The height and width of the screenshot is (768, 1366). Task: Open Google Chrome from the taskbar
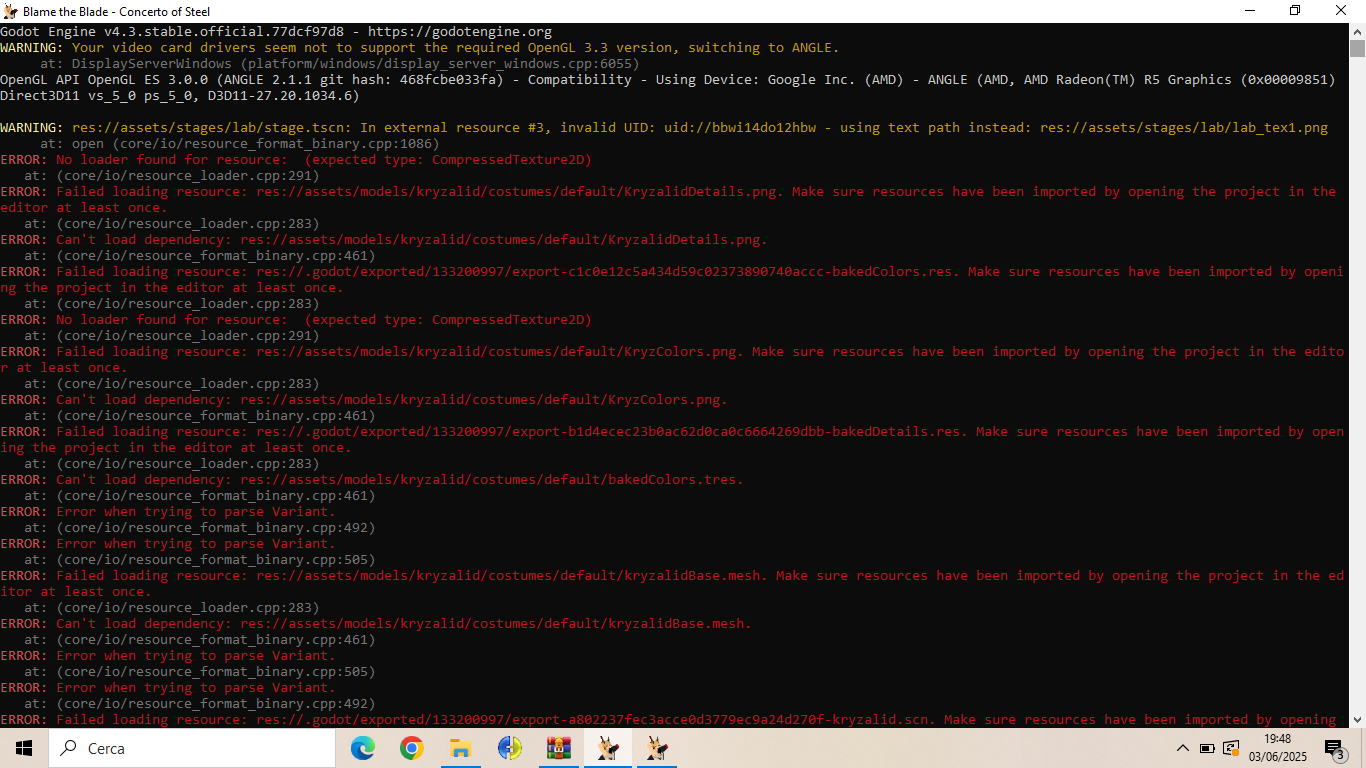411,748
